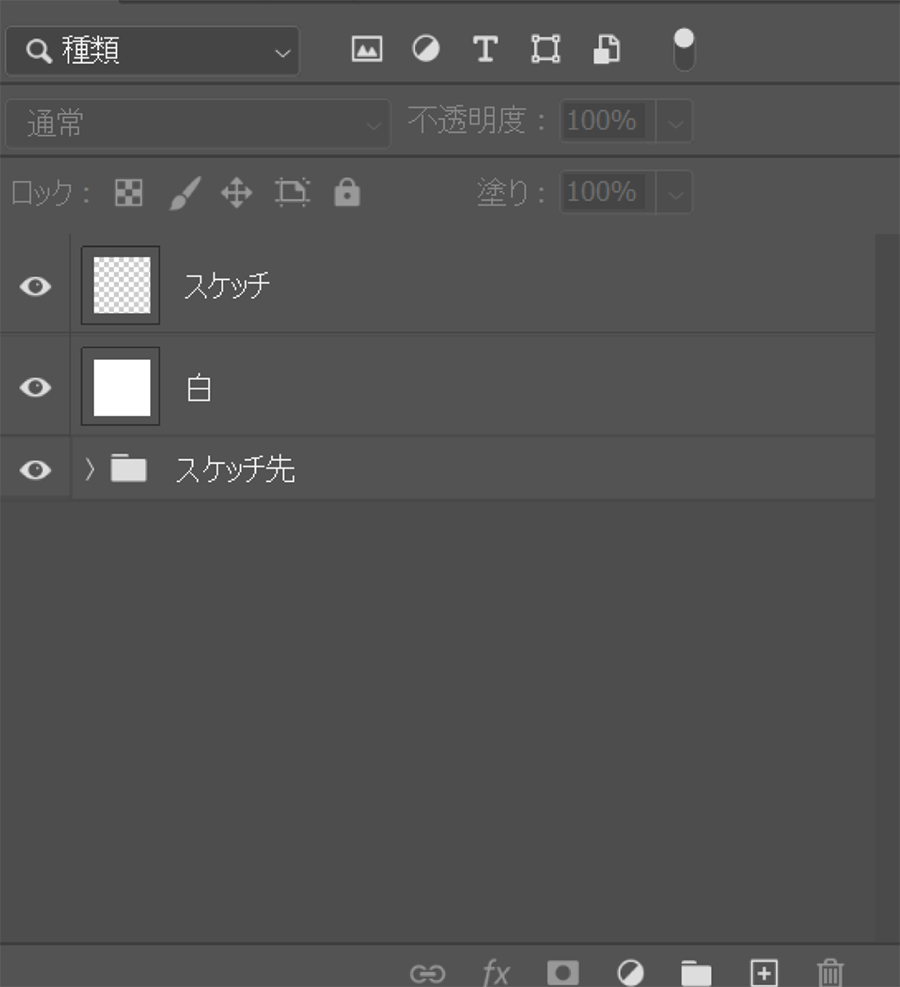900x987 pixels.
Task: Create a new layer
Action: 764,973
